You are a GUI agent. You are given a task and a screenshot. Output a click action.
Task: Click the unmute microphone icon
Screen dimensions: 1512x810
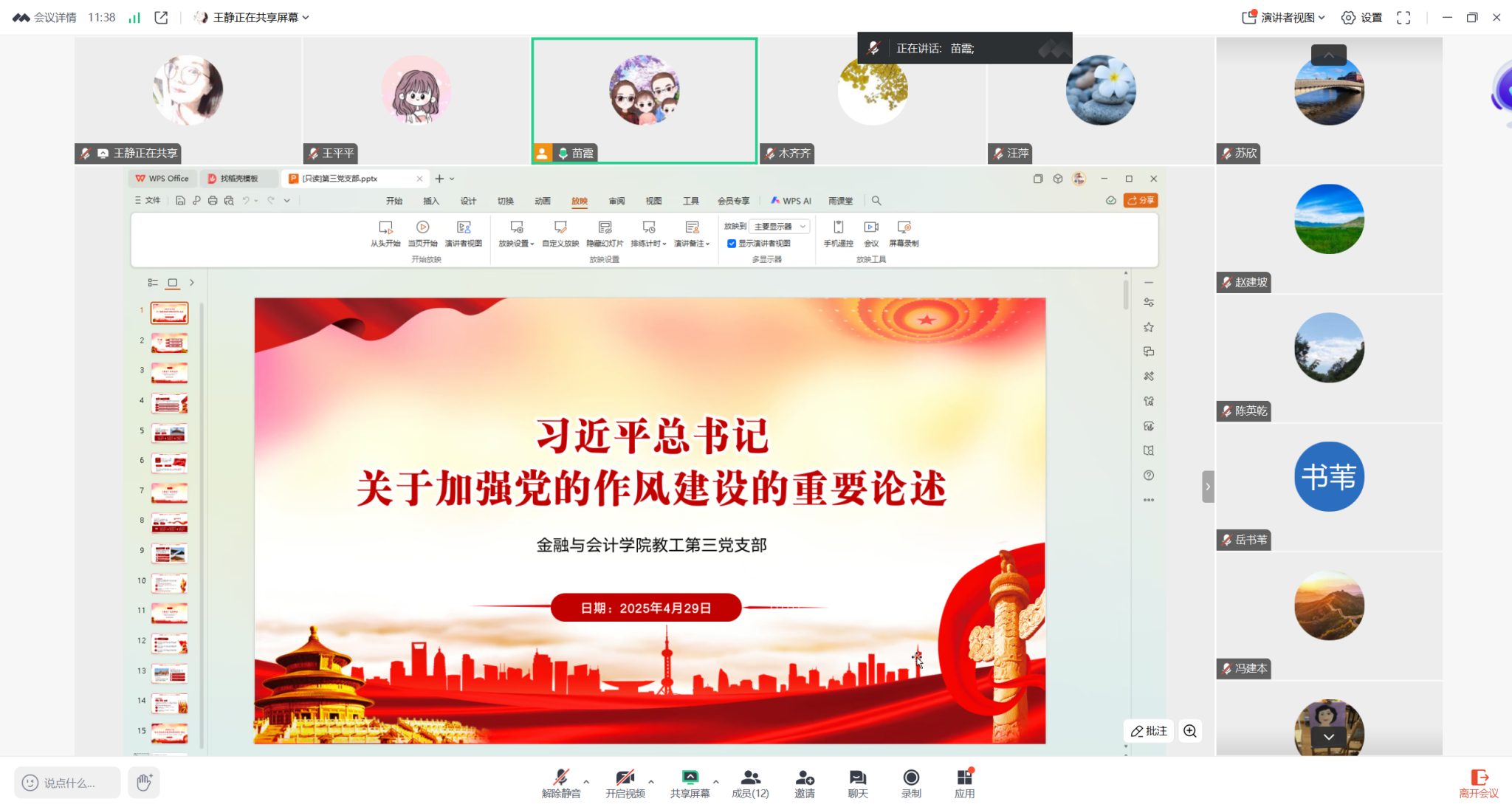tap(561, 778)
